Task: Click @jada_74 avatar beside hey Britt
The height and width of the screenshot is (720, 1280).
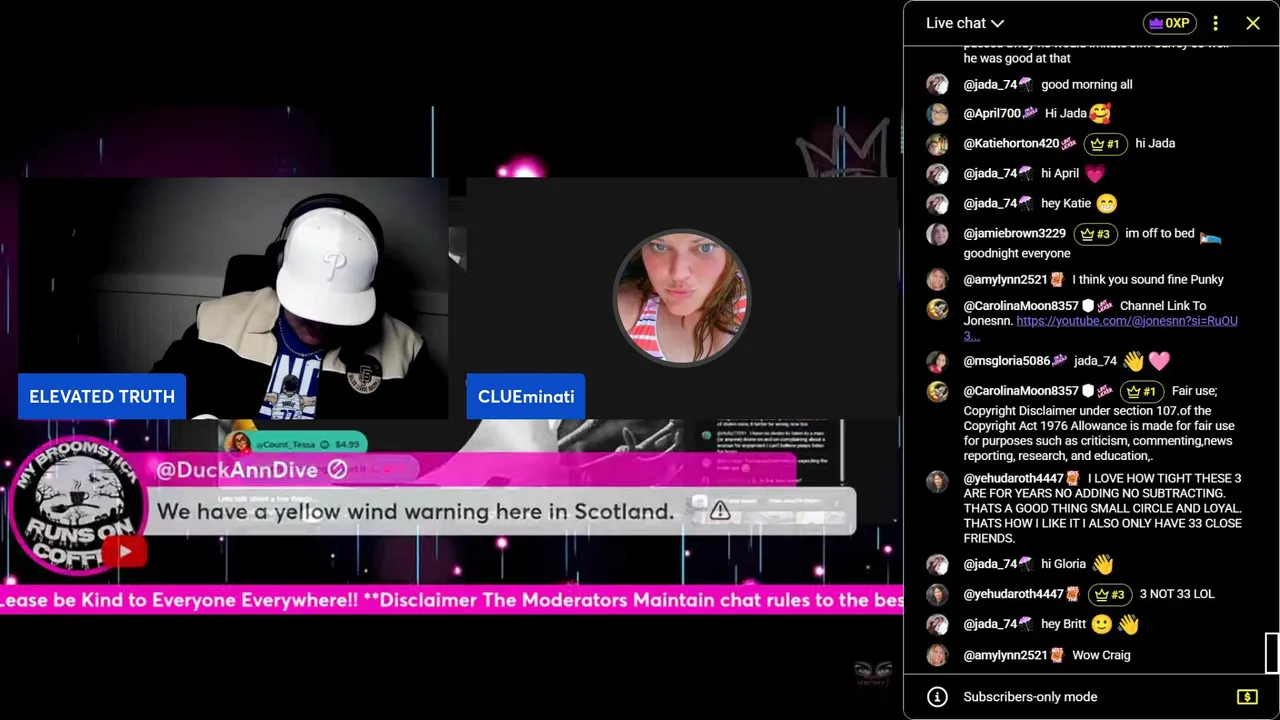Action: tap(937, 624)
